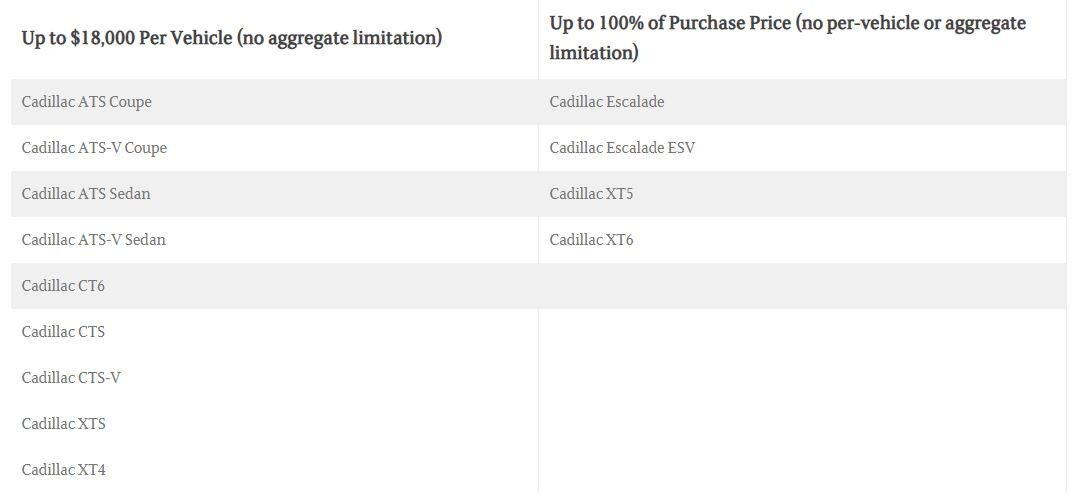Screen dimensions: 1074x502
Task: Select Cadillac Escalade ESV text
Action: pos(622,148)
